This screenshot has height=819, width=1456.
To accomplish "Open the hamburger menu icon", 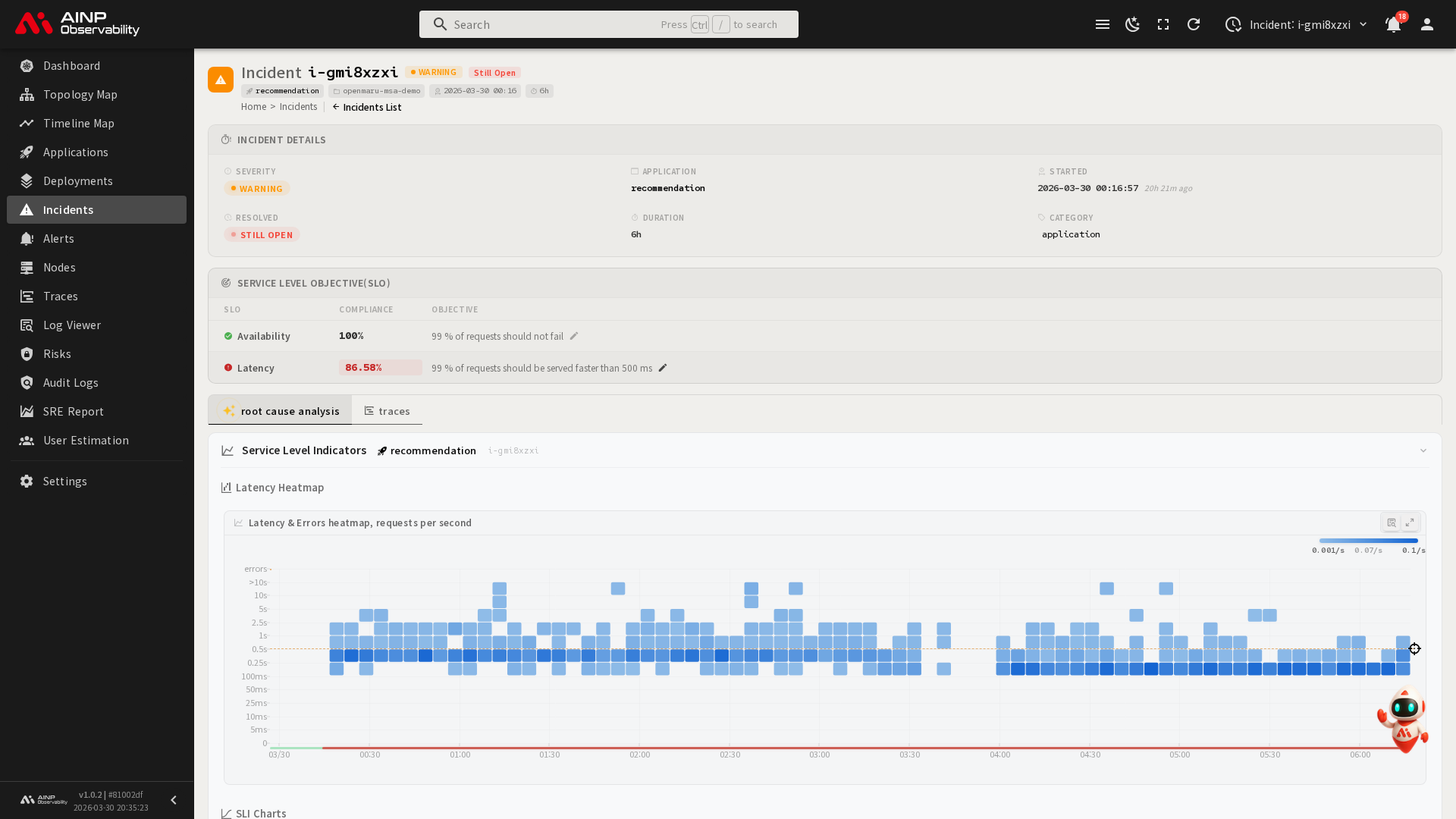I will (1102, 24).
